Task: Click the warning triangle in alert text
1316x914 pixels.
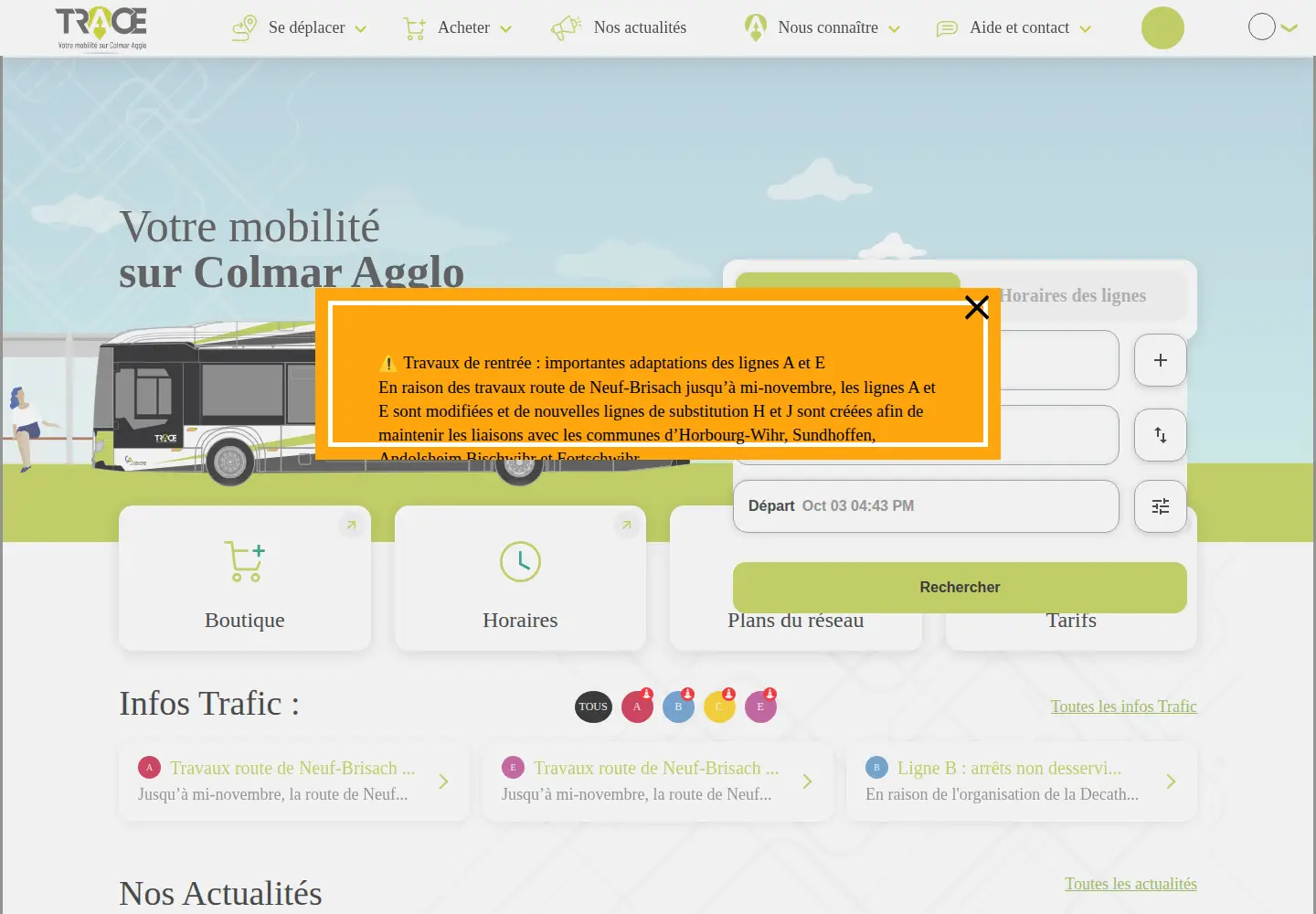Action: click(388, 363)
